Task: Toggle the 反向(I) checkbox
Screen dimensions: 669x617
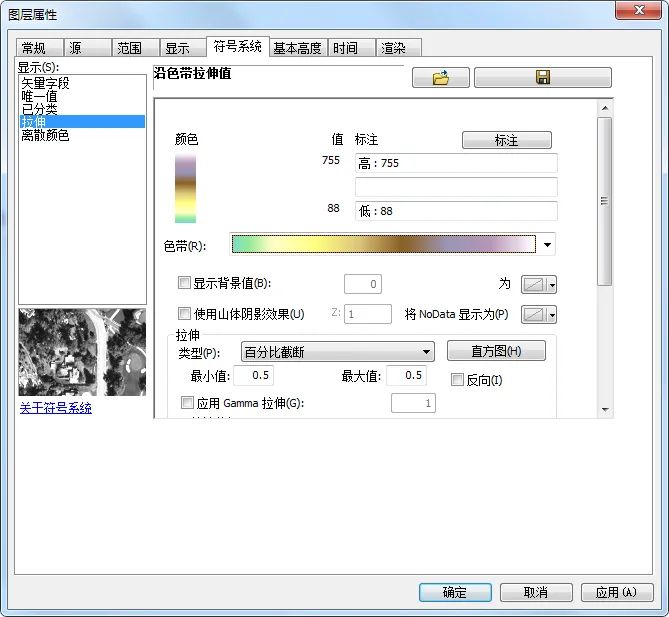Action: (x=457, y=379)
